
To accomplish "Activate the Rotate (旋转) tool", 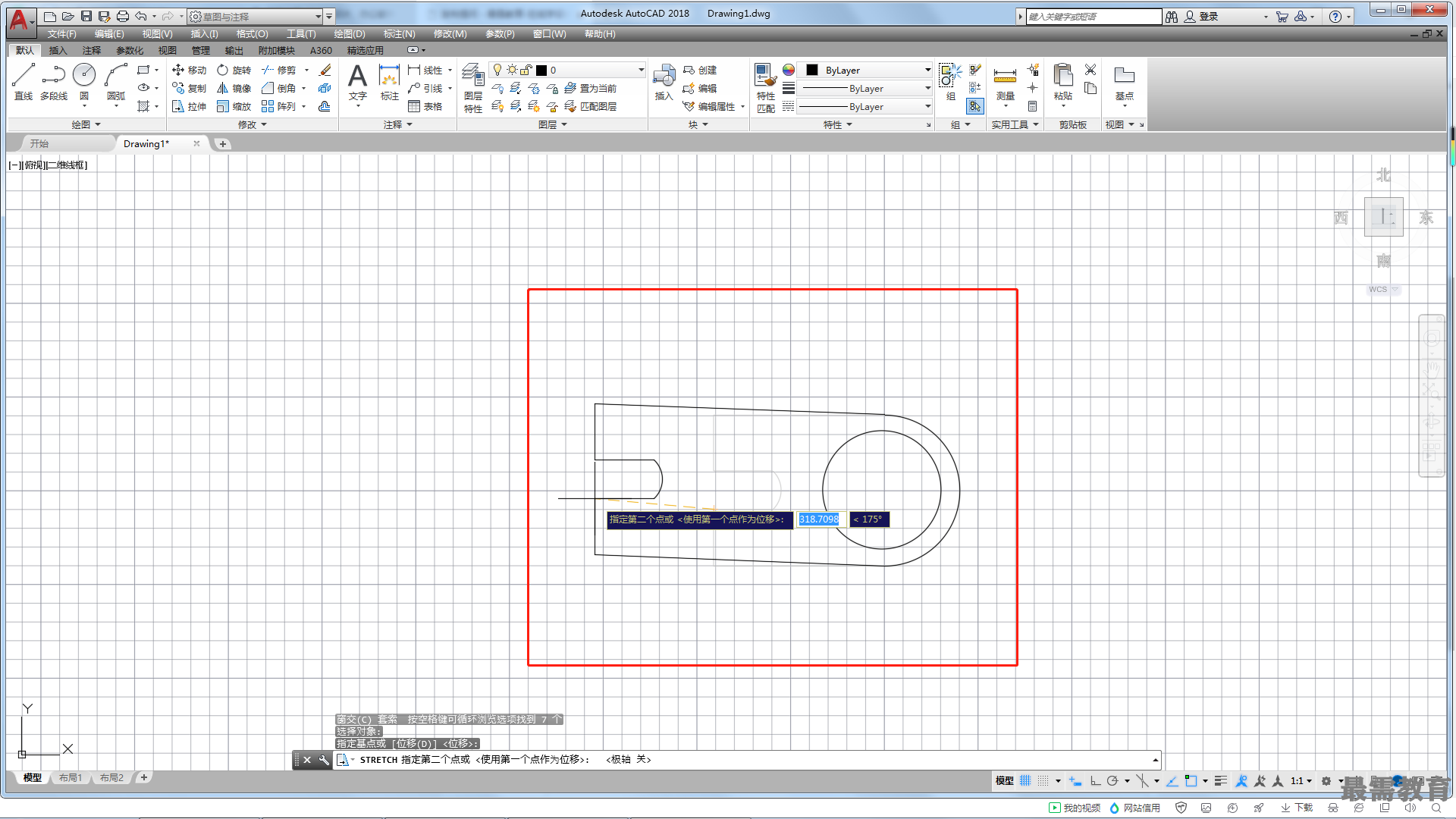I will 234,70.
